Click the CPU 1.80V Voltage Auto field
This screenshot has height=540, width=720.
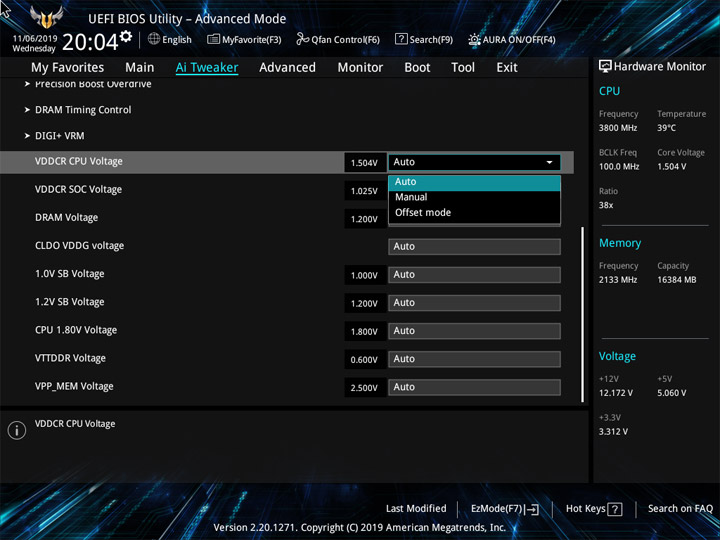click(x=474, y=331)
